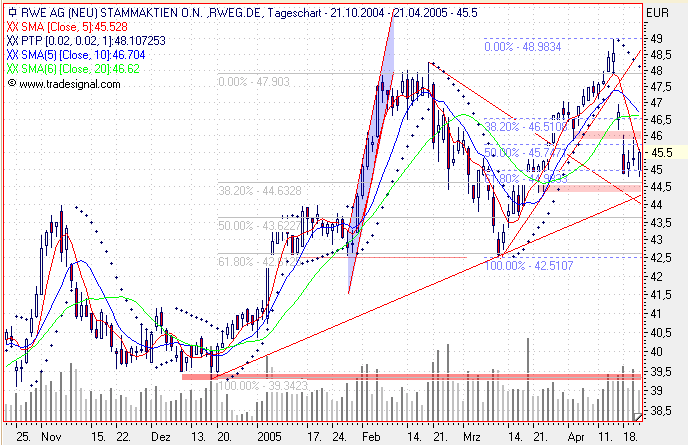Click the 49 price axis label
688x445 pixels.
coord(656,39)
